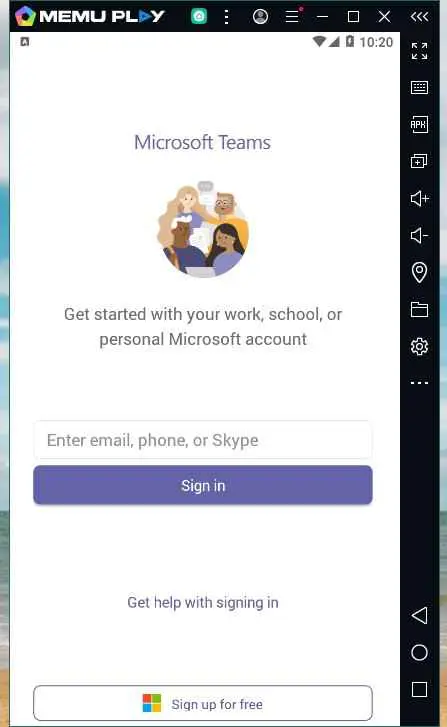The image size is (447, 727).
Task: Open the keyboard mapping icon in sidebar
Action: click(x=419, y=87)
